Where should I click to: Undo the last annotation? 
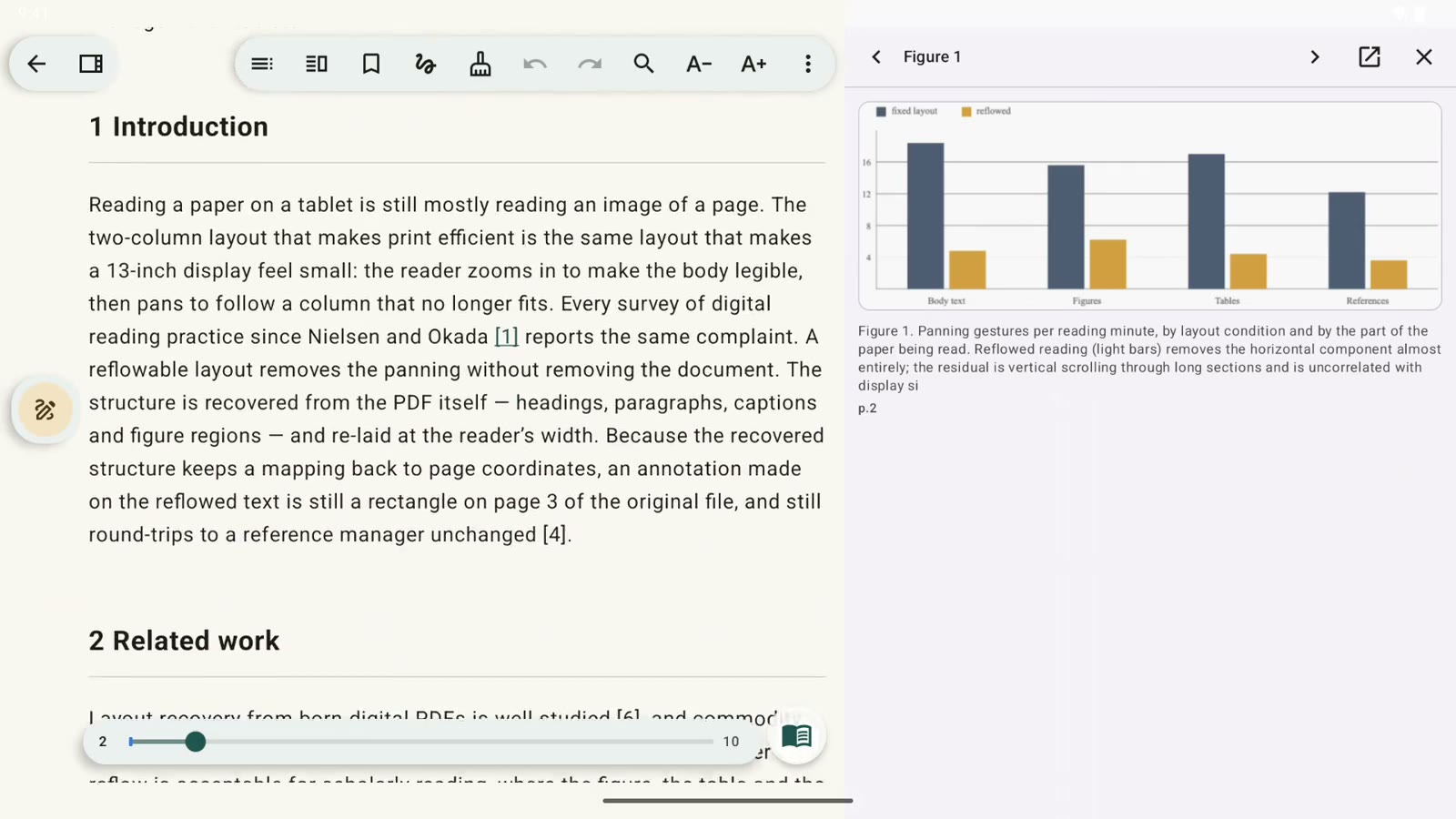535,64
